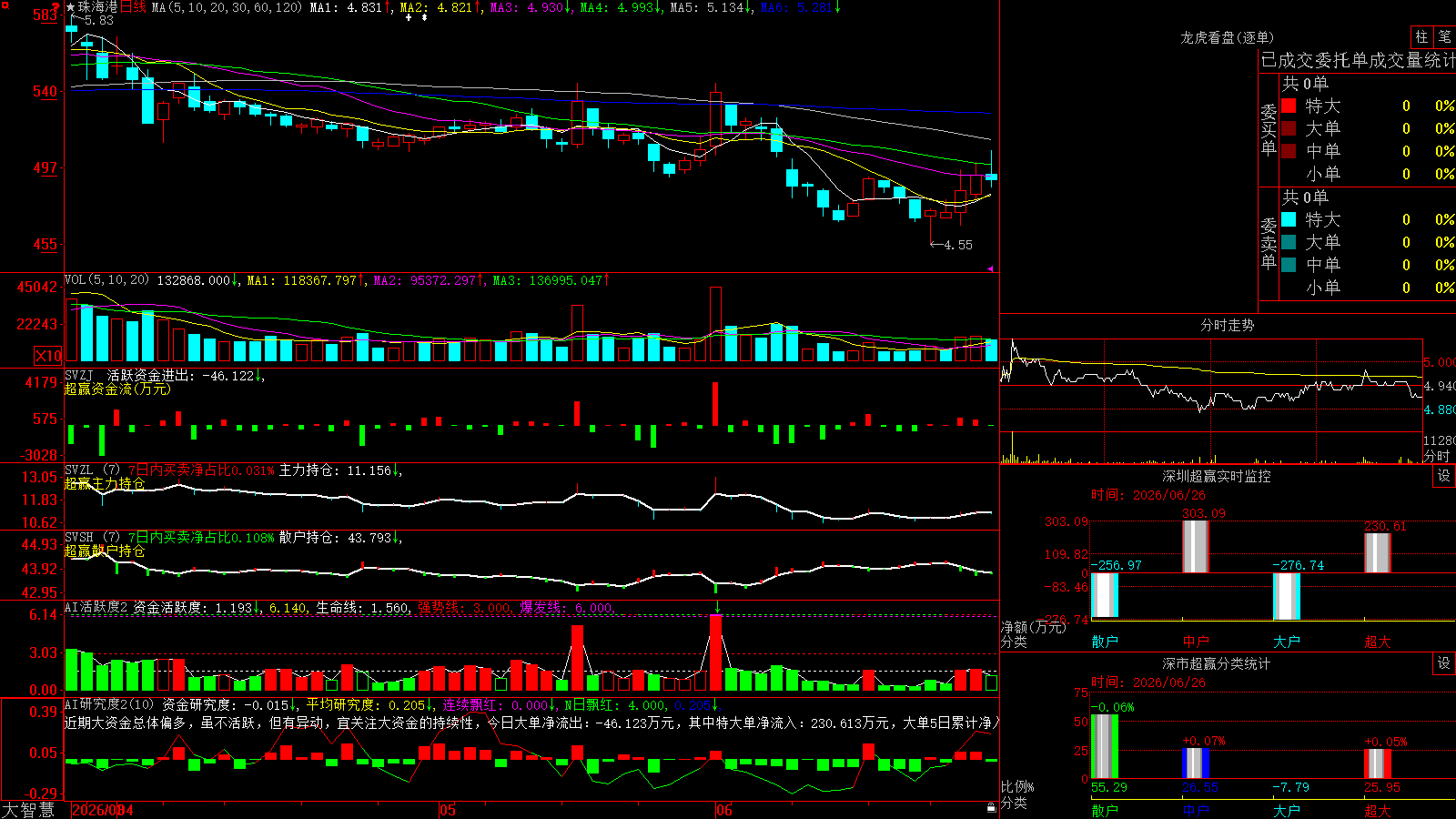Click the 深圳超赢实时监控 panel title
Screen dimensions: 1456x819
tap(1217, 476)
